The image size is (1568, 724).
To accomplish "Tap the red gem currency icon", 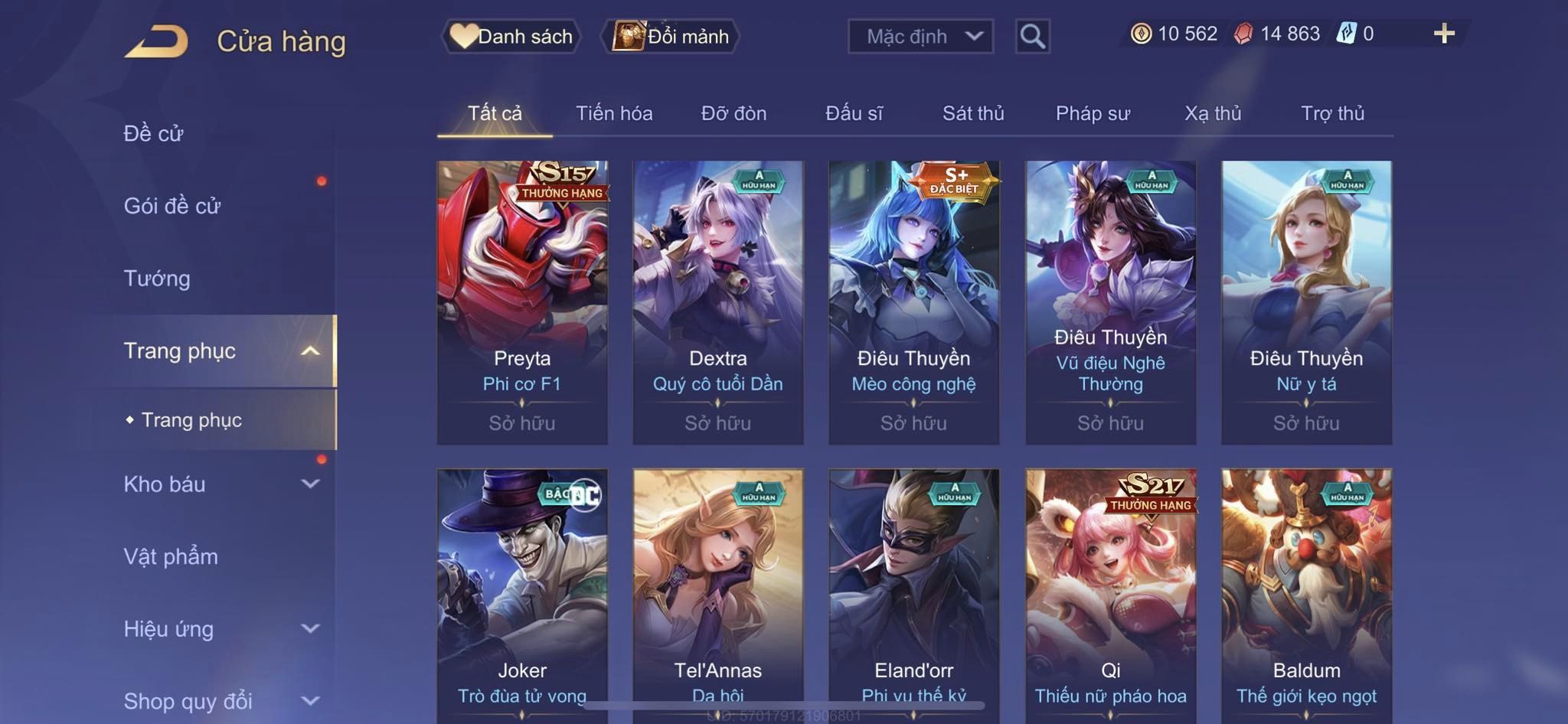I will [x=1243, y=34].
